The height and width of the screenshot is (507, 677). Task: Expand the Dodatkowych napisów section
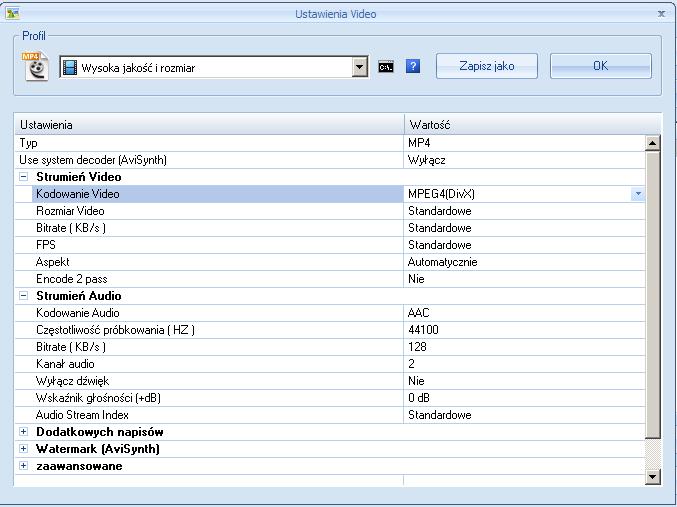click(24, 432)
